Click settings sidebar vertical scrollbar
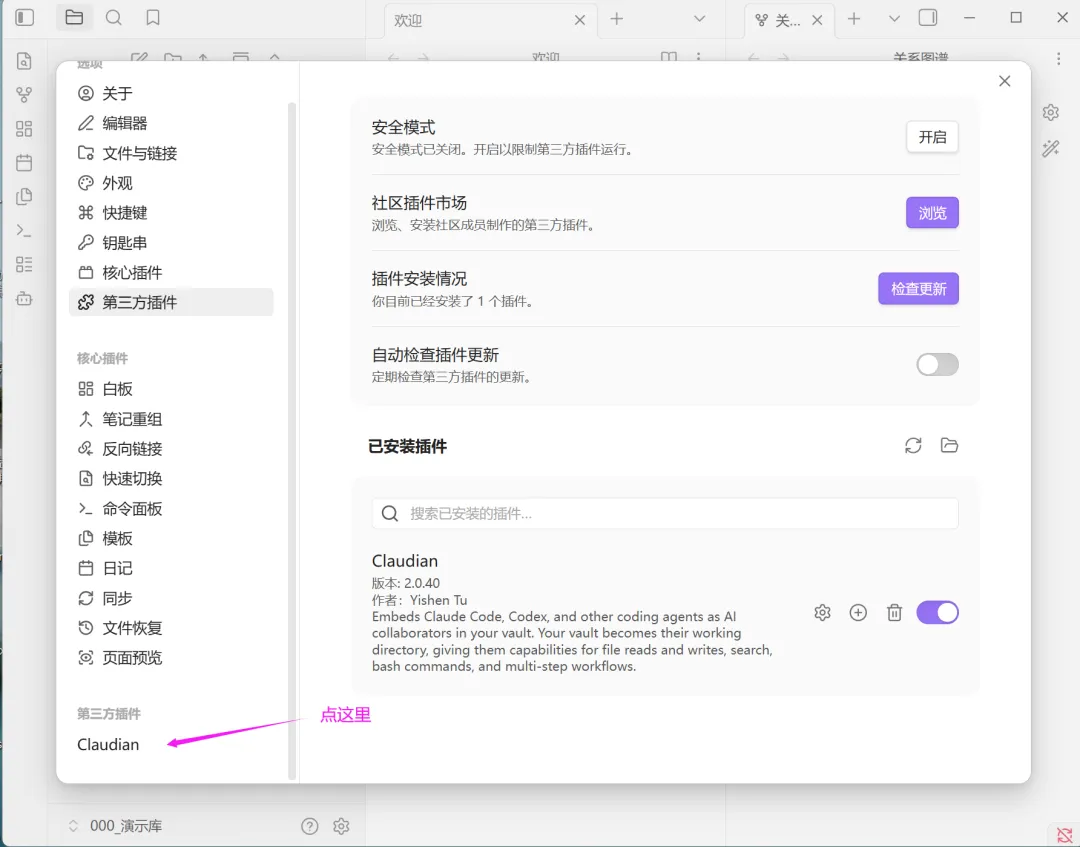 click(x=292, y=441)
